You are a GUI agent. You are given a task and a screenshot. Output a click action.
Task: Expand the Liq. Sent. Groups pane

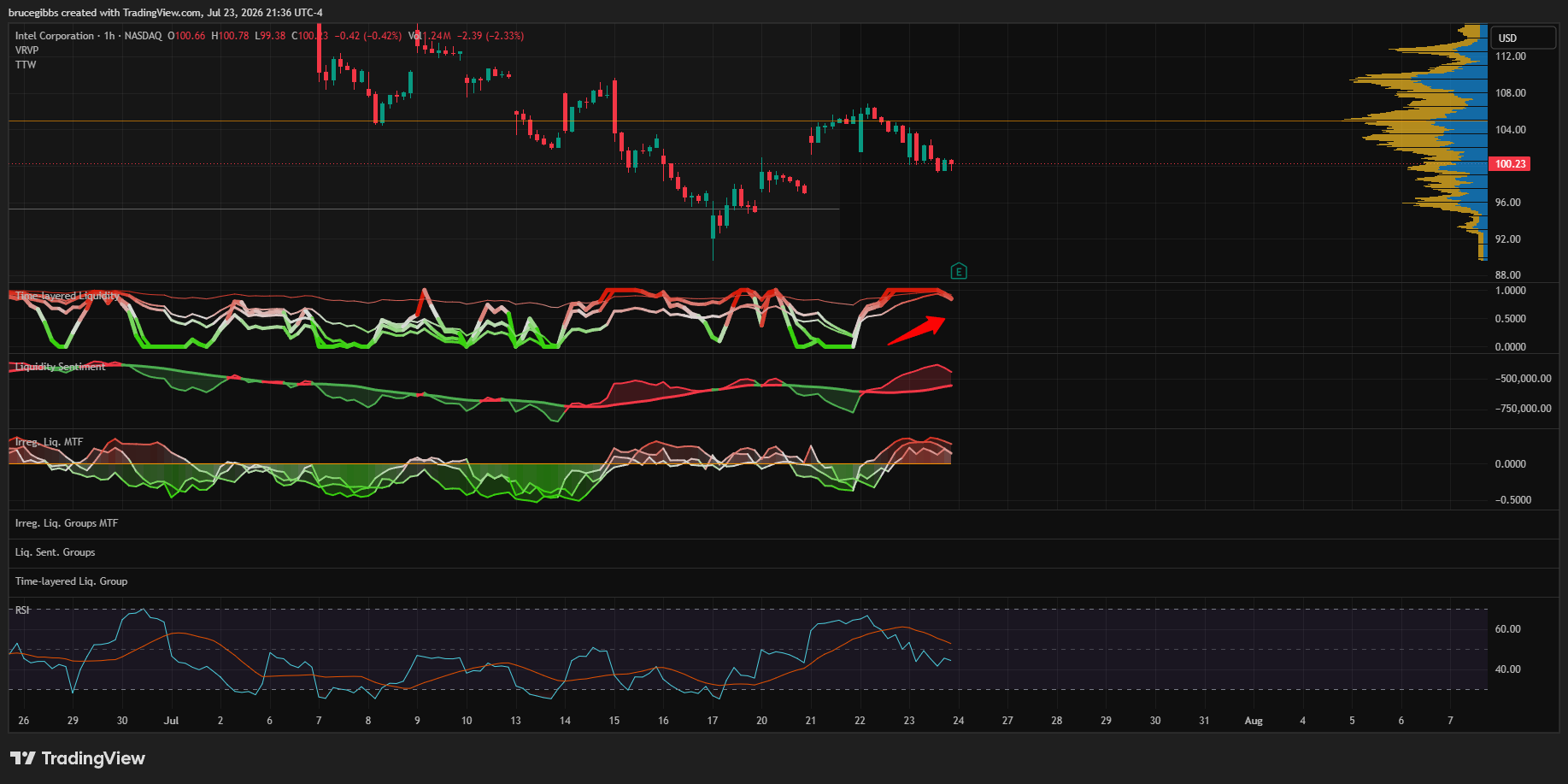[56, 552]
